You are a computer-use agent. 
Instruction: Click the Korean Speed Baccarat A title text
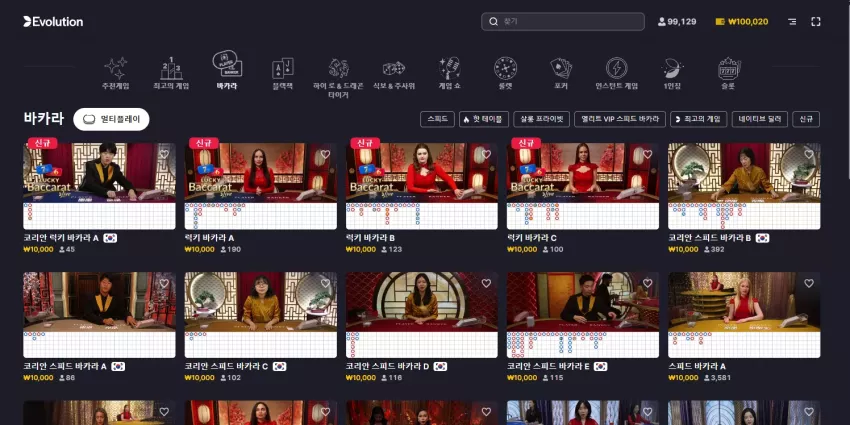point(65,366)
